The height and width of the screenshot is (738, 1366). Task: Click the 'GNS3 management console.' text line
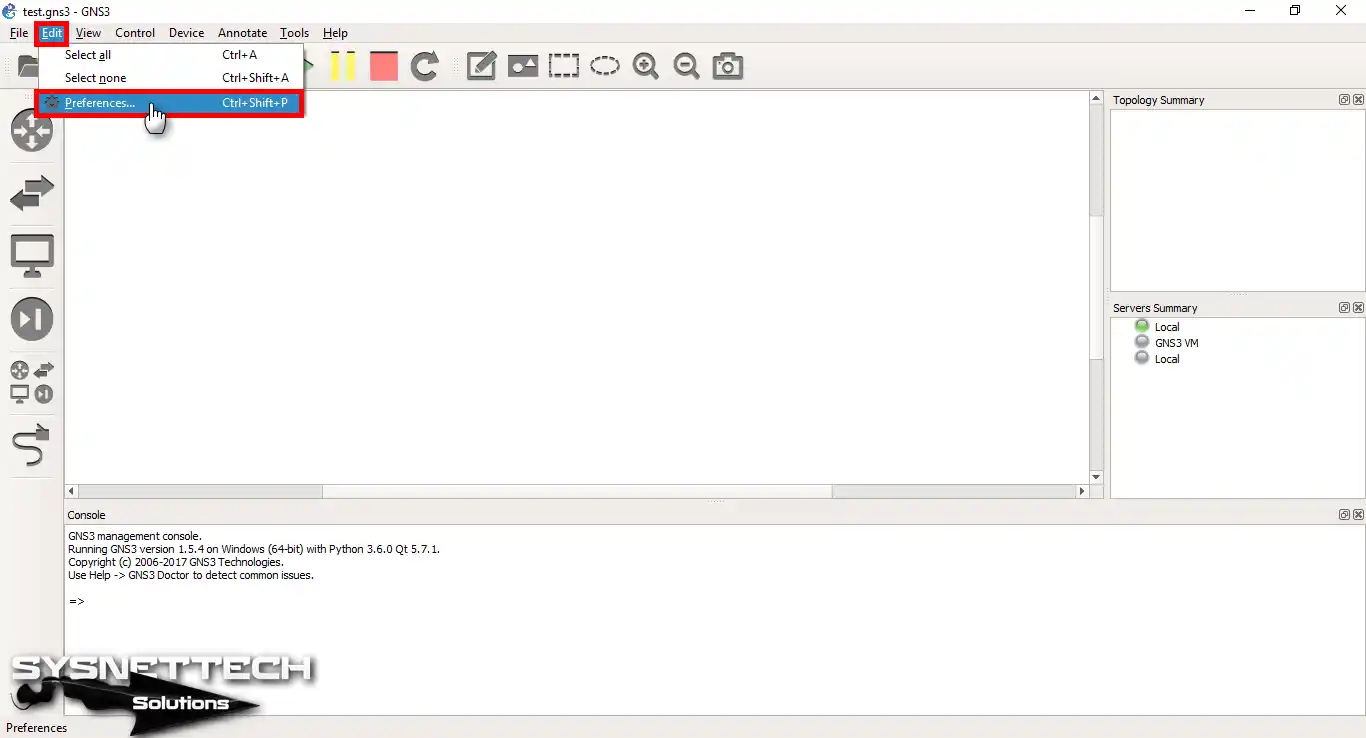[x=135, y=536]
